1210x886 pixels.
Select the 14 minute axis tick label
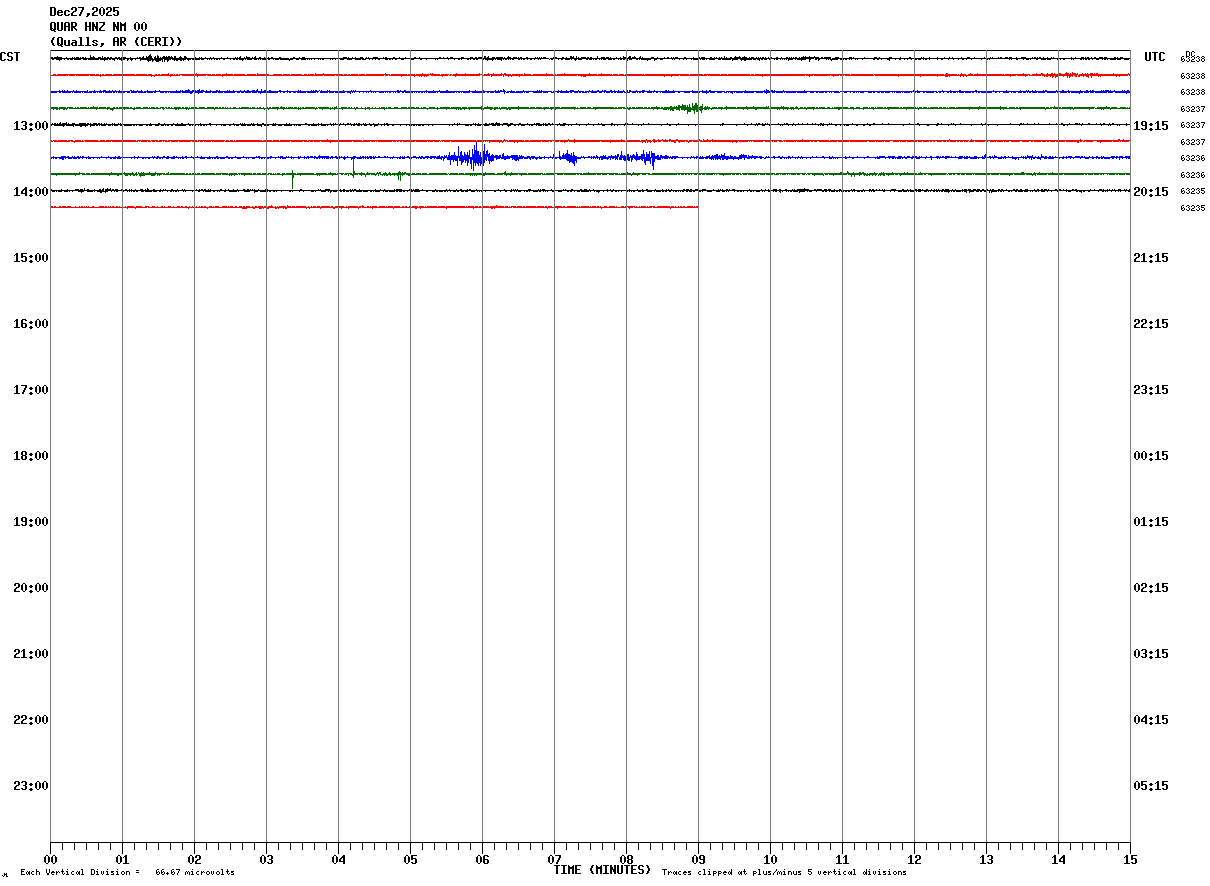pyautogui.click(x=1058, y=860)
